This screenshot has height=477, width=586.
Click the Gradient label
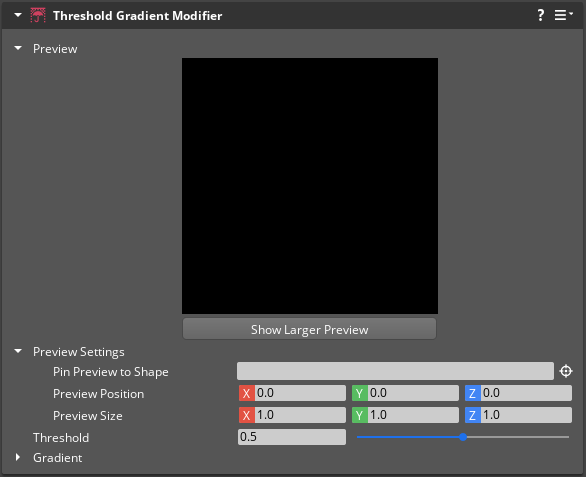[58, 458]
